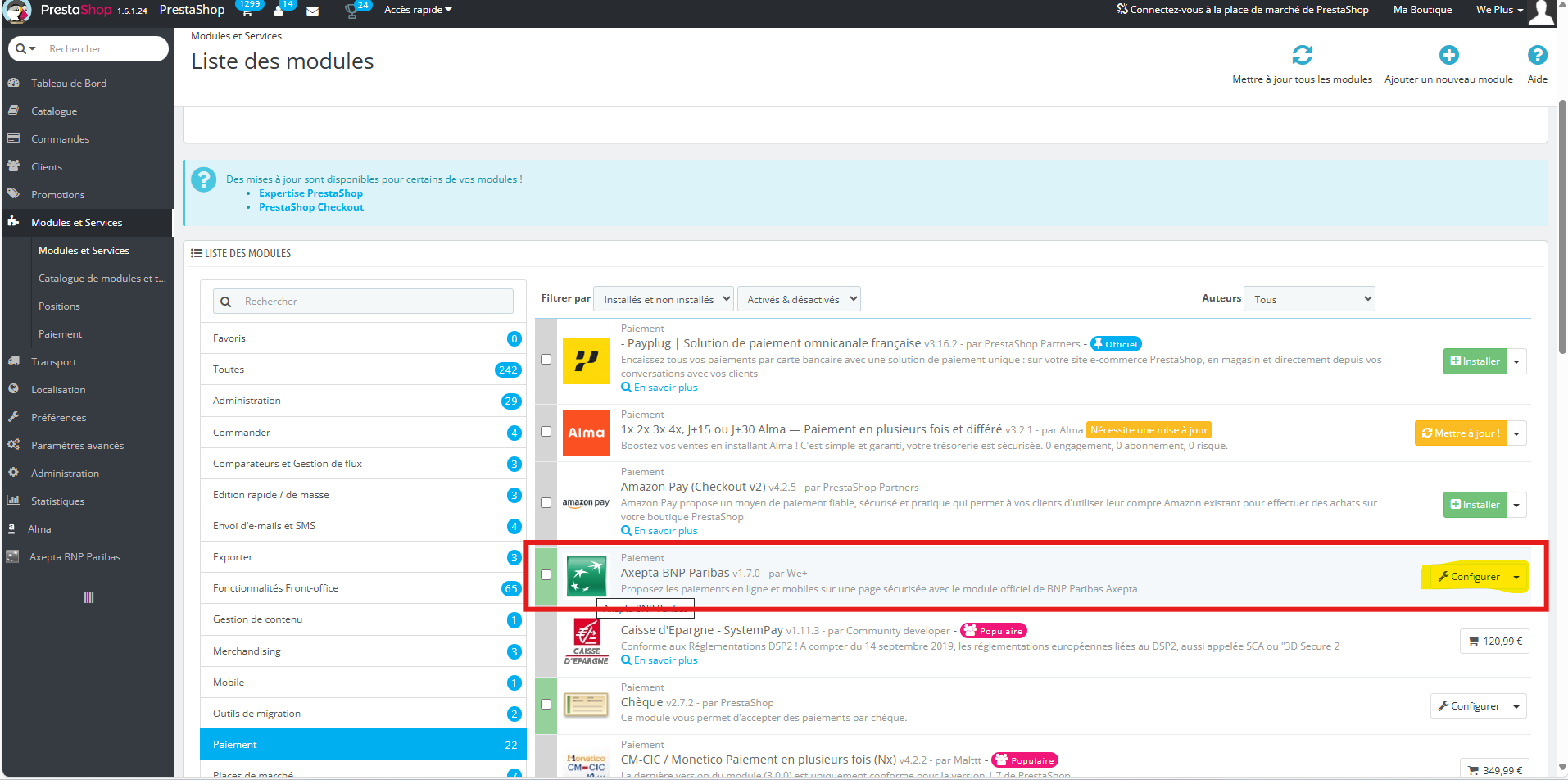Click 120,99 € price button for Caisse d'Epargne
The image size is (1568, 780).
point(1494,642)
